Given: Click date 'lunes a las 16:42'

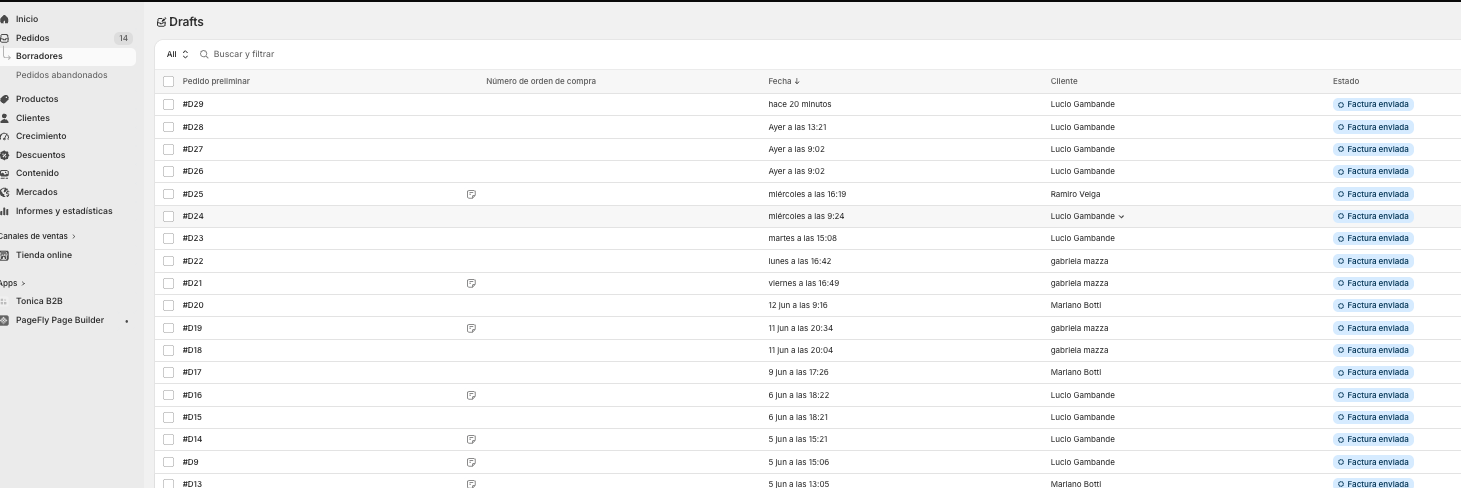Looking at the screenshot, I should (800, 261).
